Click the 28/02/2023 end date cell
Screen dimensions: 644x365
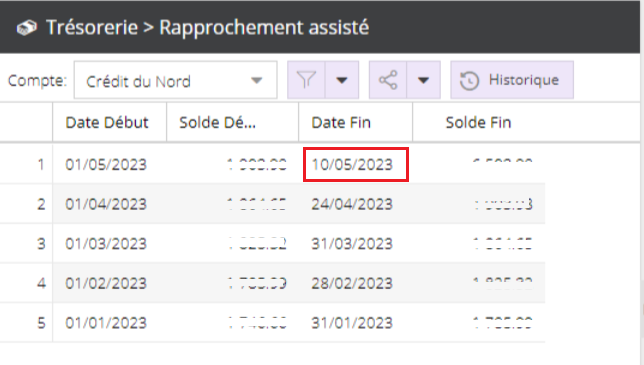point(352,283)
